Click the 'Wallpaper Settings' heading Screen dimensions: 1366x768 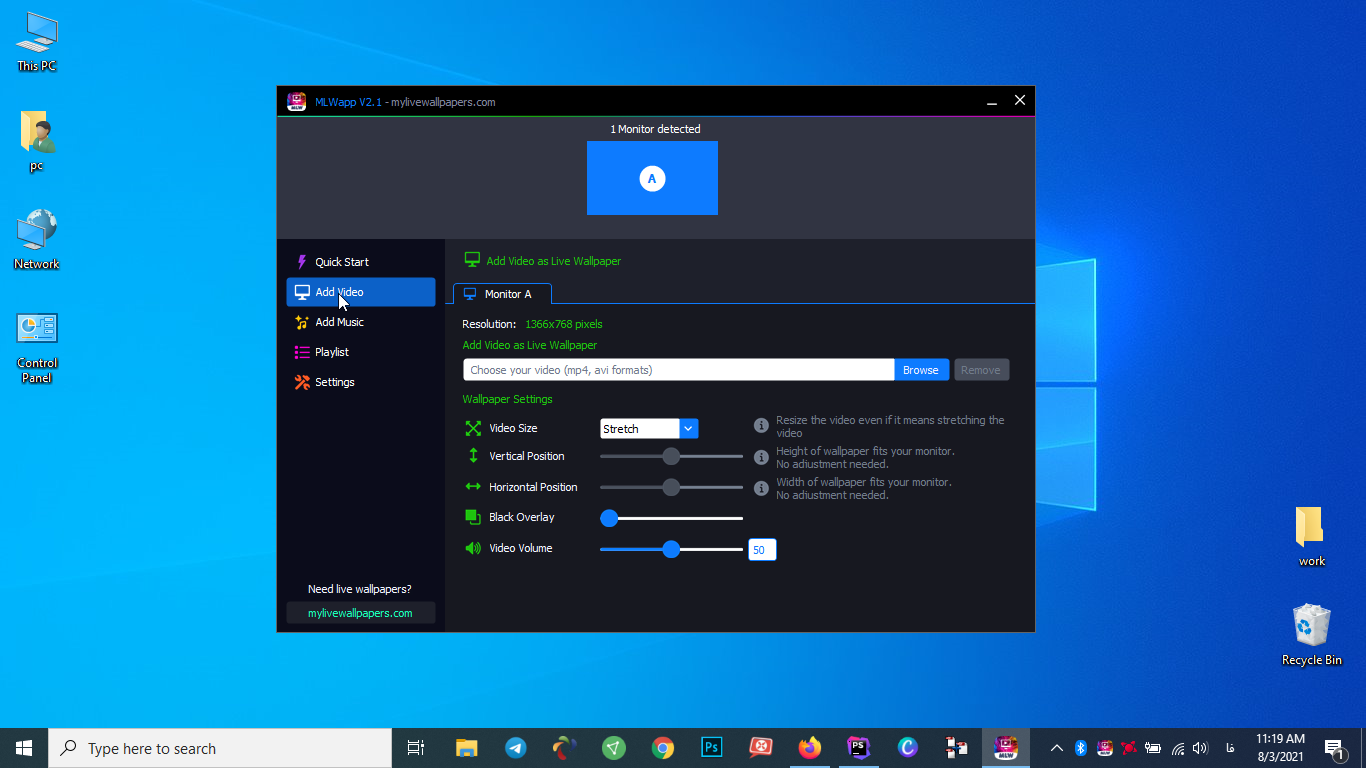pyautogui.click(x=507, y=399)
